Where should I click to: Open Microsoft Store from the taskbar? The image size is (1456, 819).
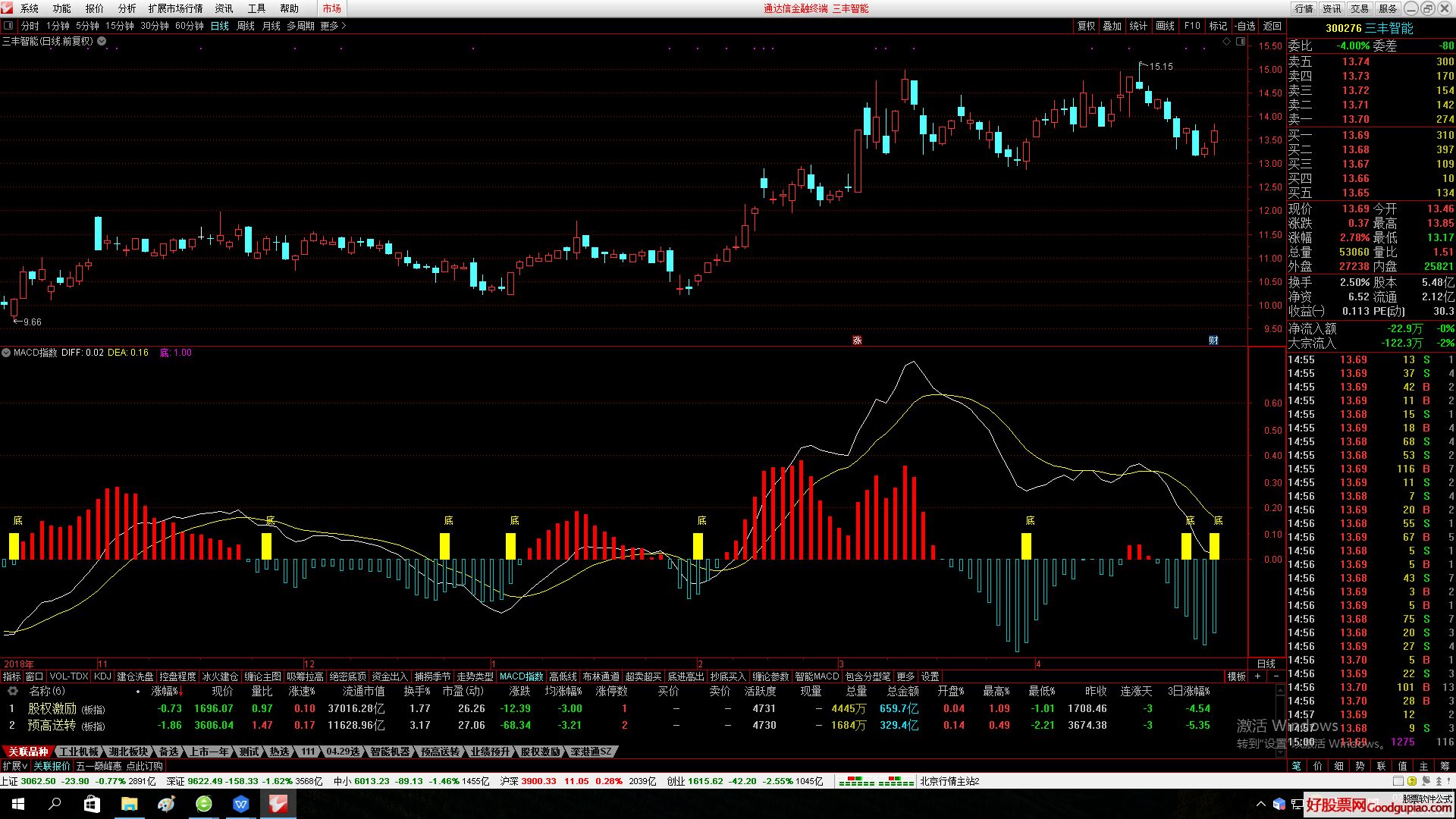92,804
